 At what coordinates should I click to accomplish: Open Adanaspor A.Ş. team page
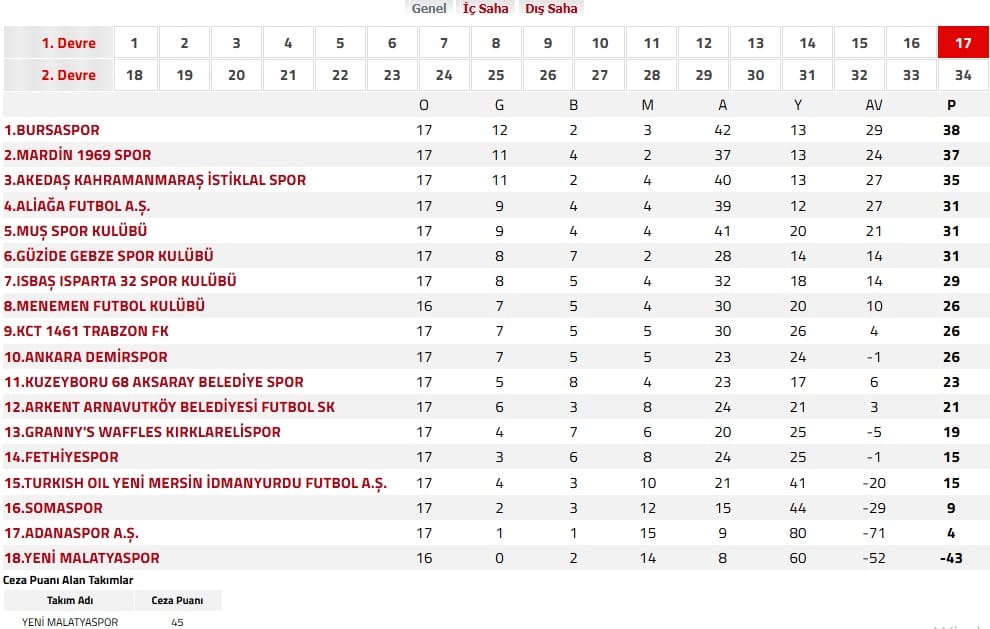(71, 533)
